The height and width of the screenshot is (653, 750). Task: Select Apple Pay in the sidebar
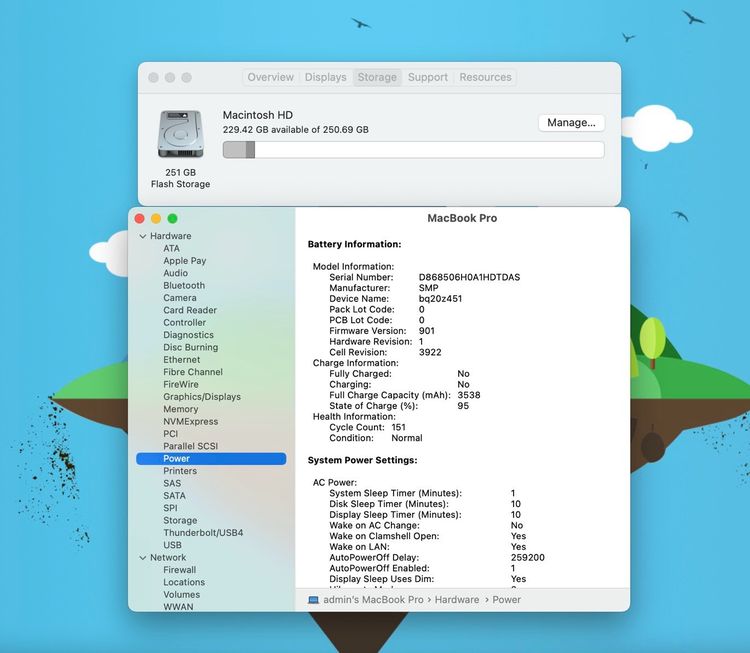[x=185, y=261]
